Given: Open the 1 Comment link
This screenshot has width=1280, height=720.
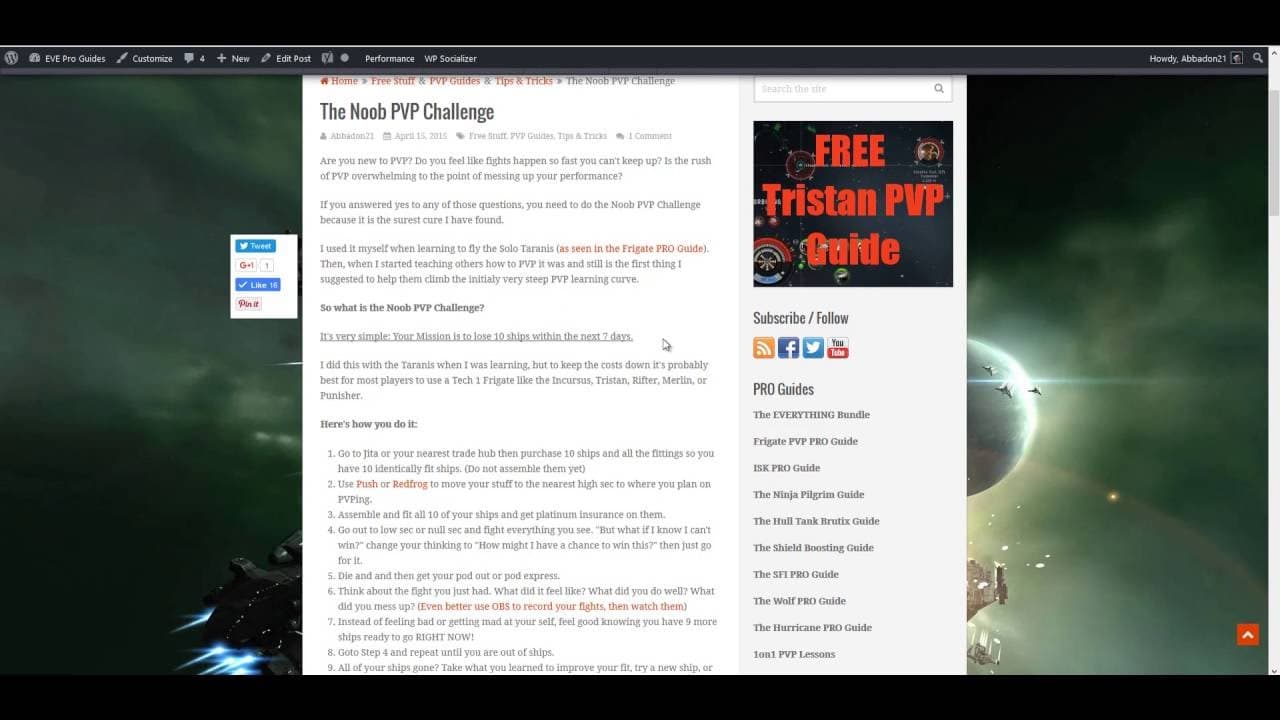Looking at the screenshot, I should tap(650, 136).
